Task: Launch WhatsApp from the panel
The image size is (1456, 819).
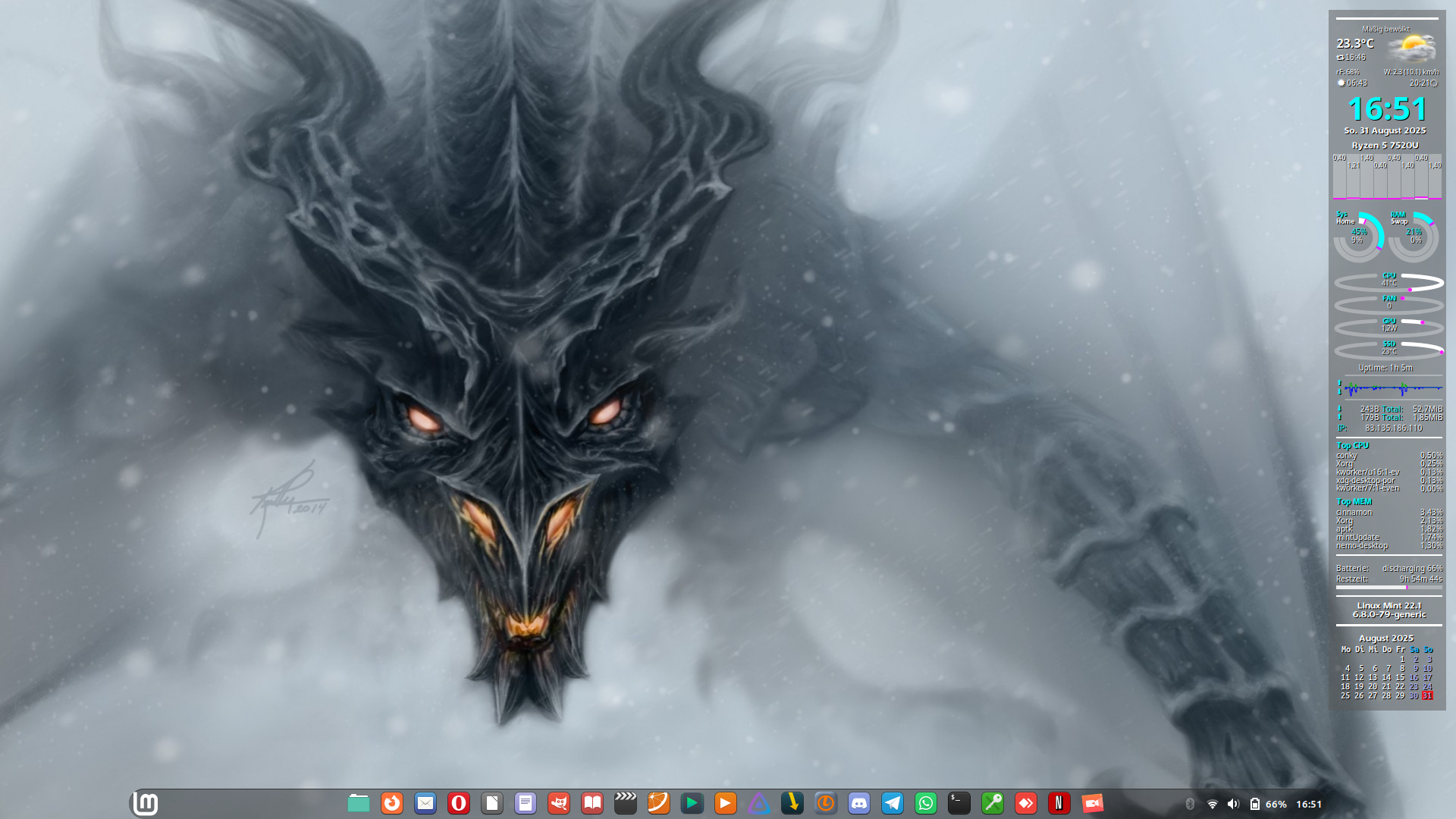Action: 926,803
